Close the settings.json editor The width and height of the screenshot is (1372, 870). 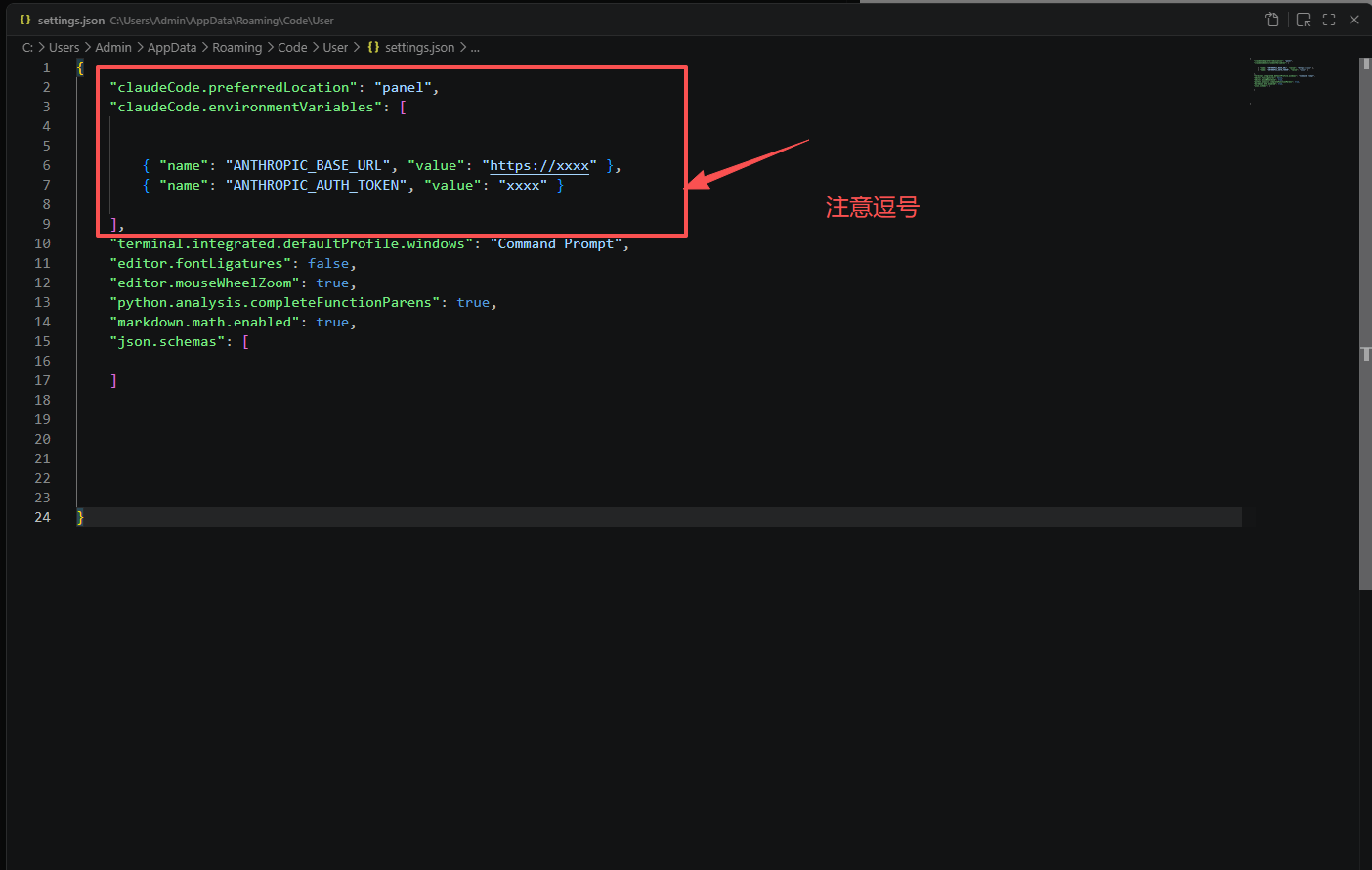click(1354, 20)
